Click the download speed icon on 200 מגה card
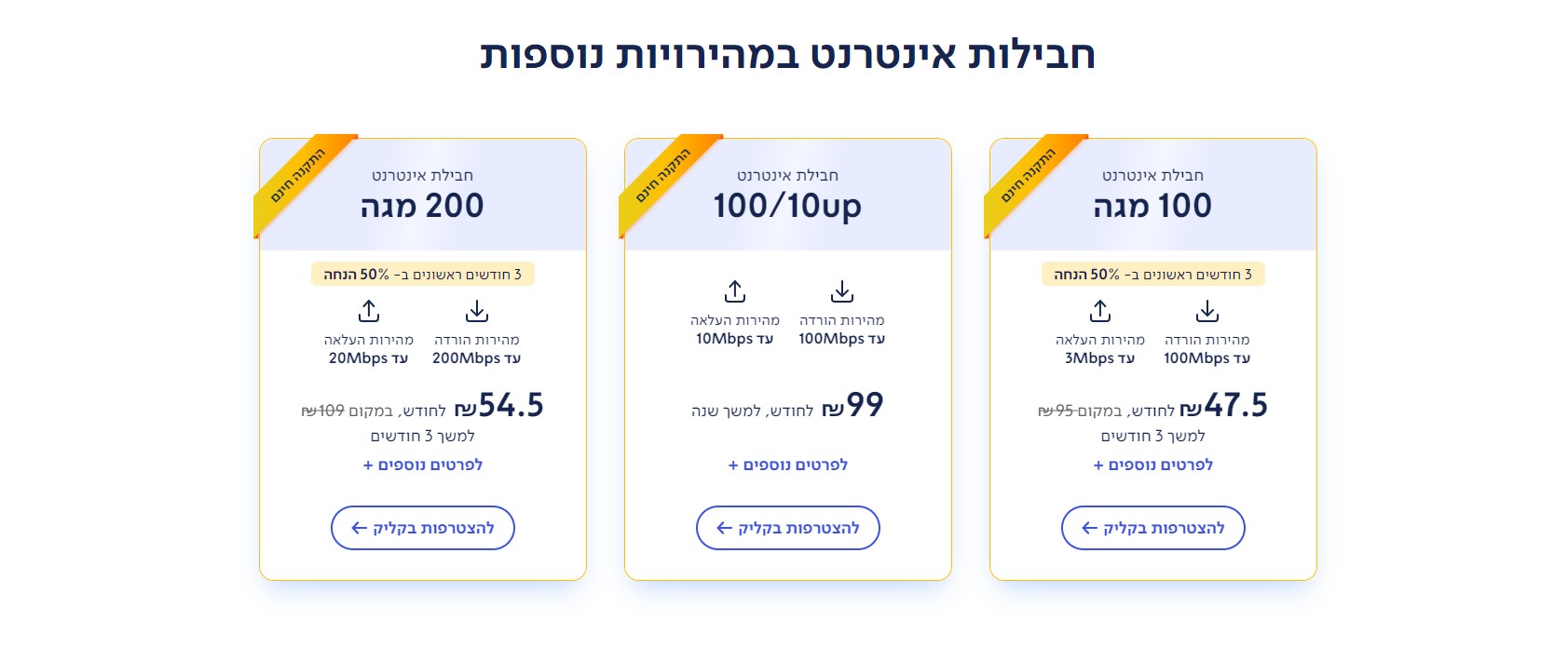1568x661 pixels. [476, 310]
